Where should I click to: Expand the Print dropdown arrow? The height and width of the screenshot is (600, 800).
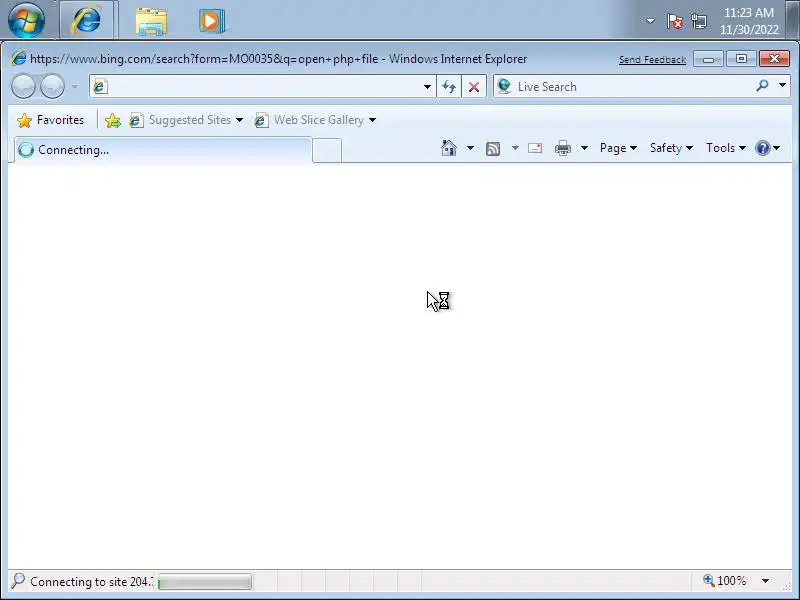click(584, 148)
